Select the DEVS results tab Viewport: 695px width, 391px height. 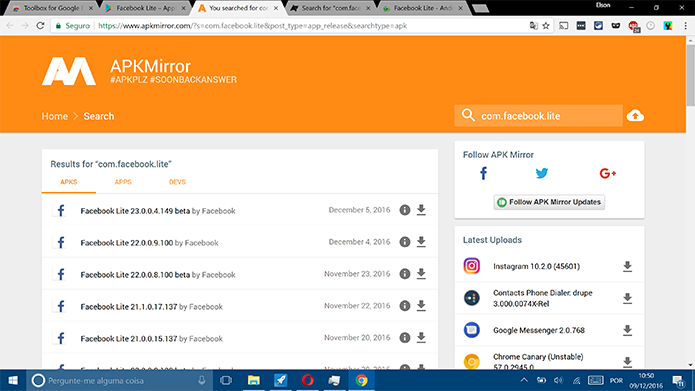coord(177,182)
